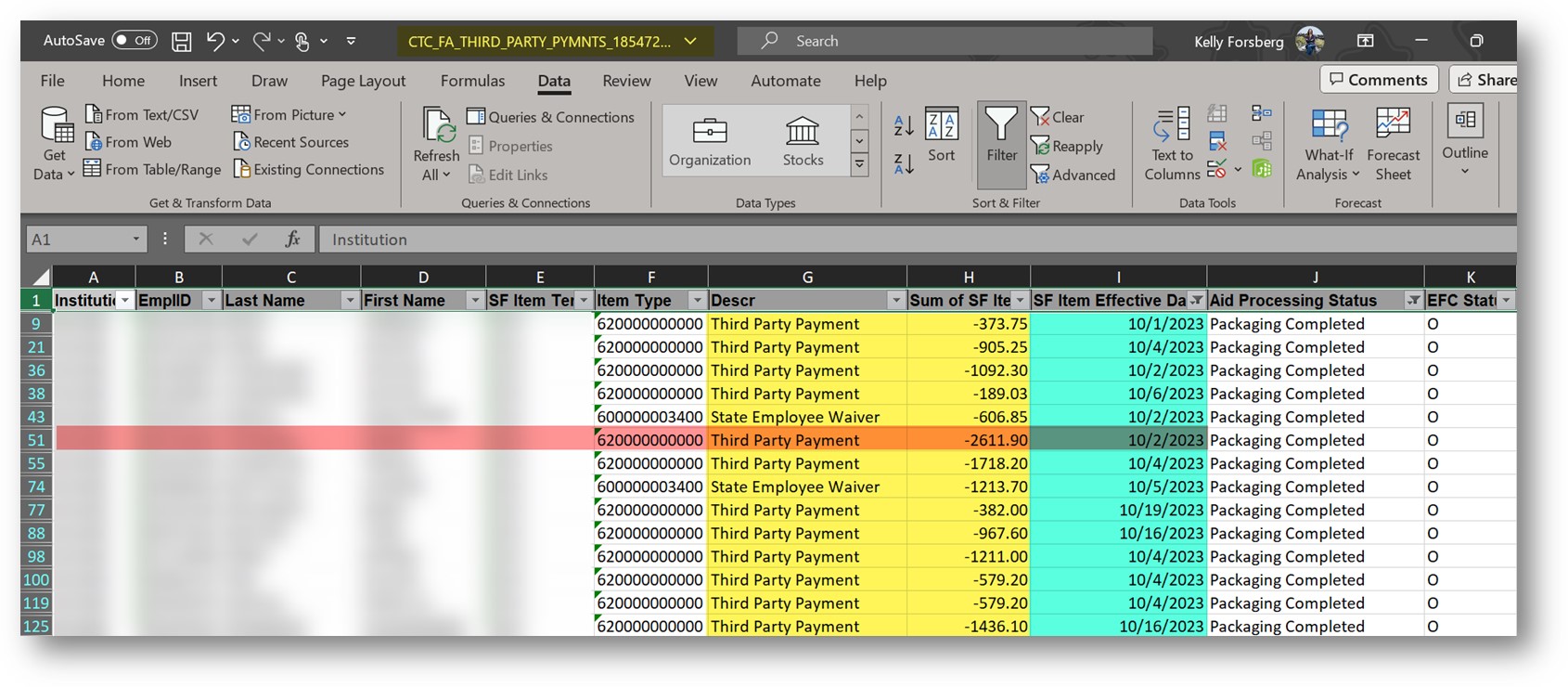Screen dimensions: 1568x687
Task: Click the Select All corner triangle
Action: coord(40,277)
